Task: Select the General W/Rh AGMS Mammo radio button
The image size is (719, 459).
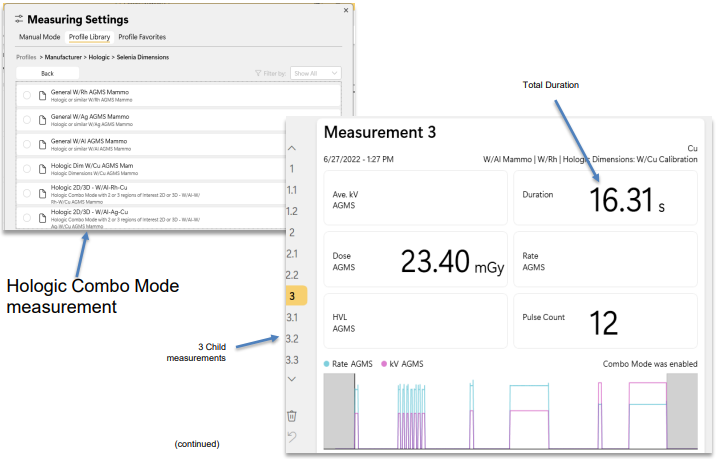Action: 27,95
